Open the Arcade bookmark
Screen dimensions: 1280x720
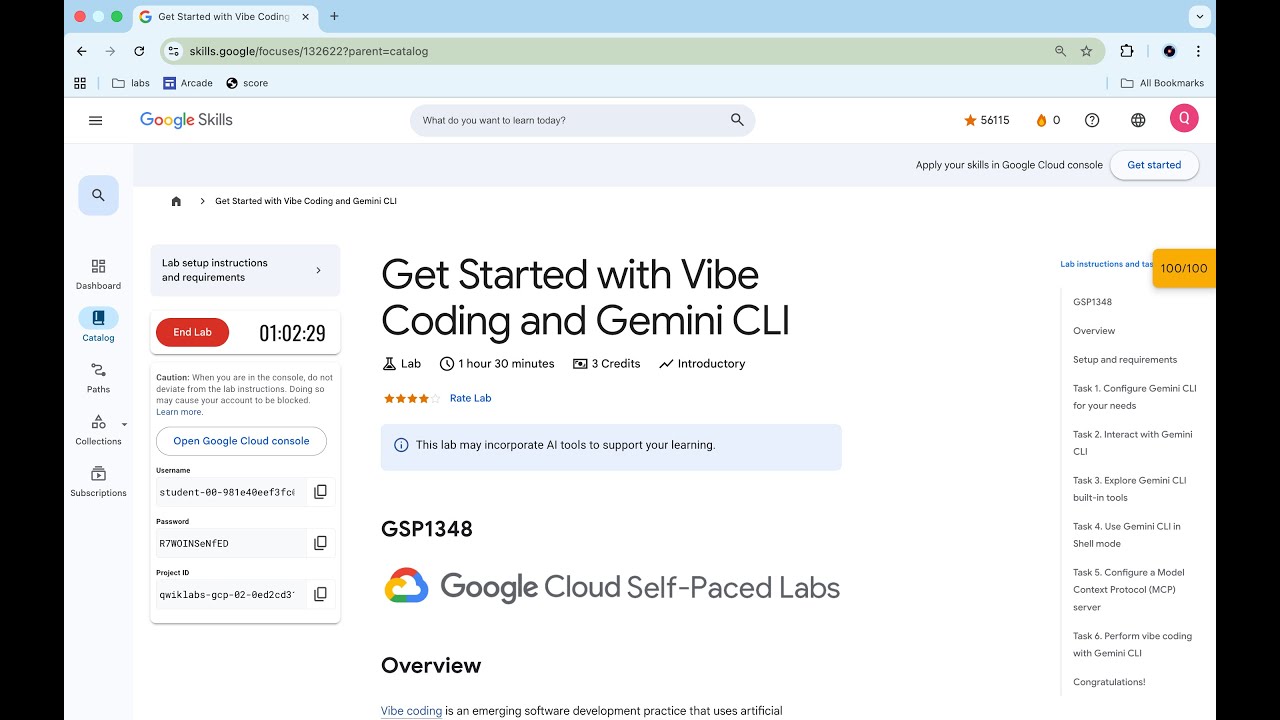(x=188, y=83)
